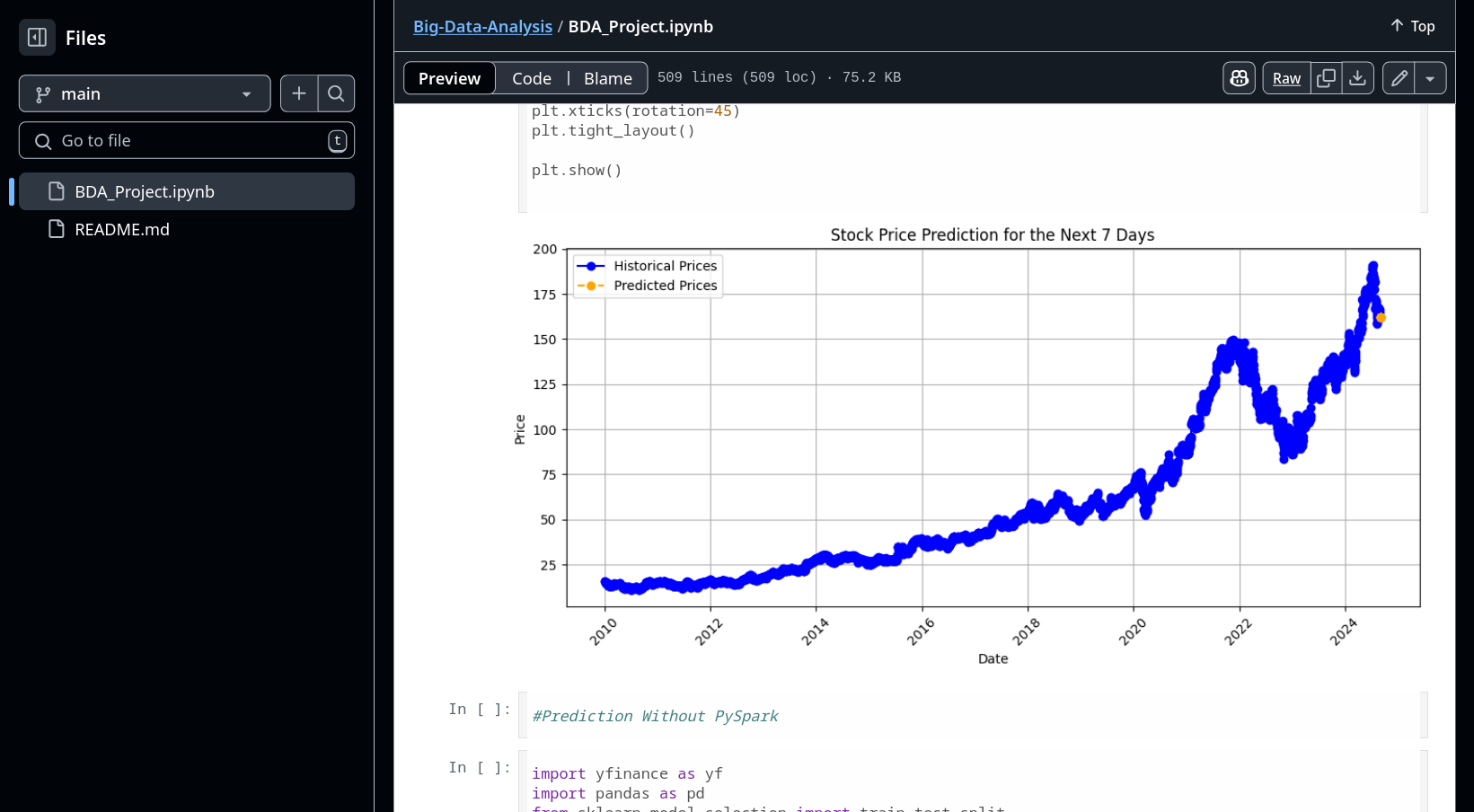Screen dimensions: 1474x812
Task: Select BDA_Project.ipynb in file tree
Action: pos(145,191)
